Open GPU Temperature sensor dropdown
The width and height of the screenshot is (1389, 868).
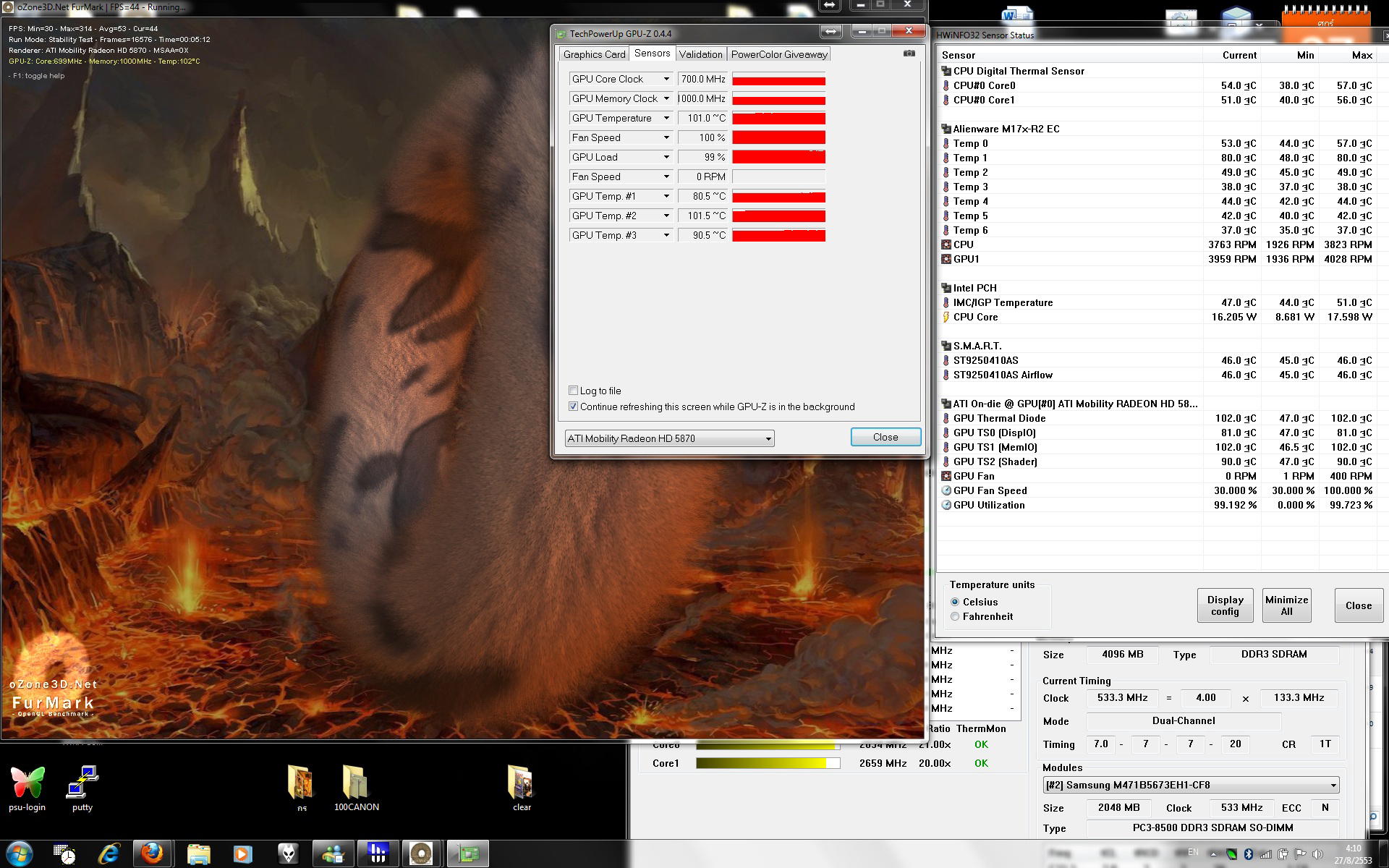(x=666, y=118)
